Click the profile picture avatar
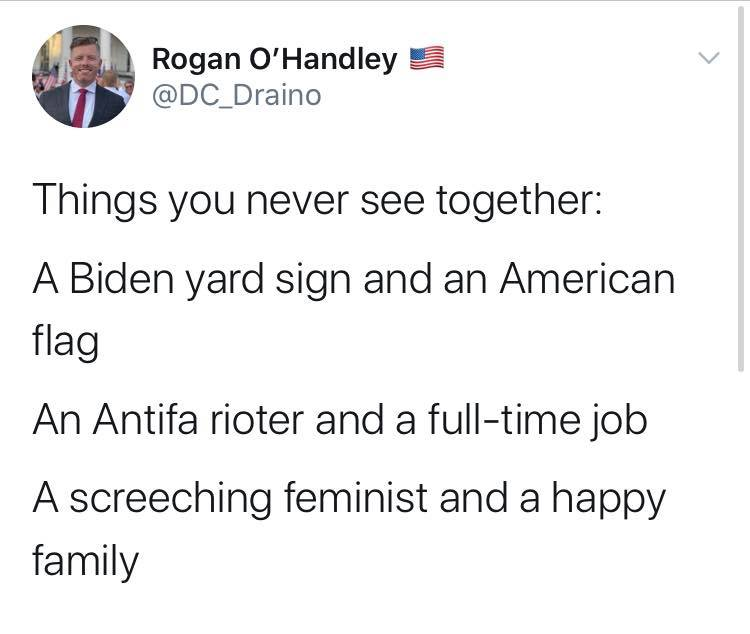750x634 pixels. coord(83,78)
